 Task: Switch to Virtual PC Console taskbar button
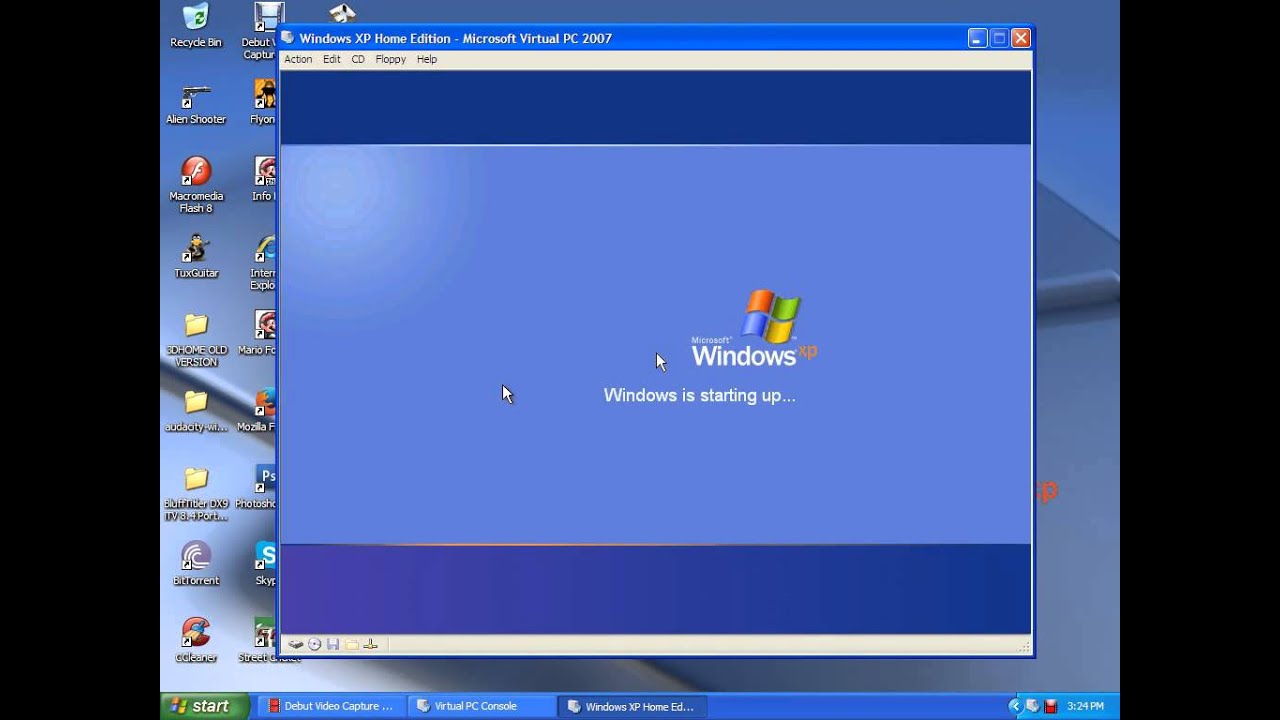[481, 706]
